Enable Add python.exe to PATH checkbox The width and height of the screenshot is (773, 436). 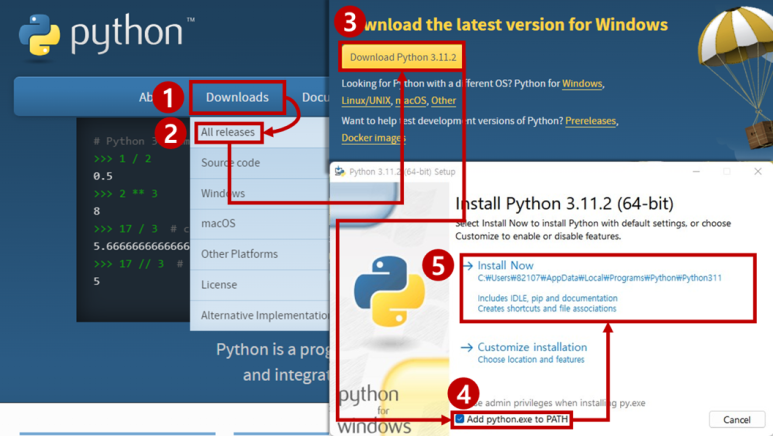(459, 419)
